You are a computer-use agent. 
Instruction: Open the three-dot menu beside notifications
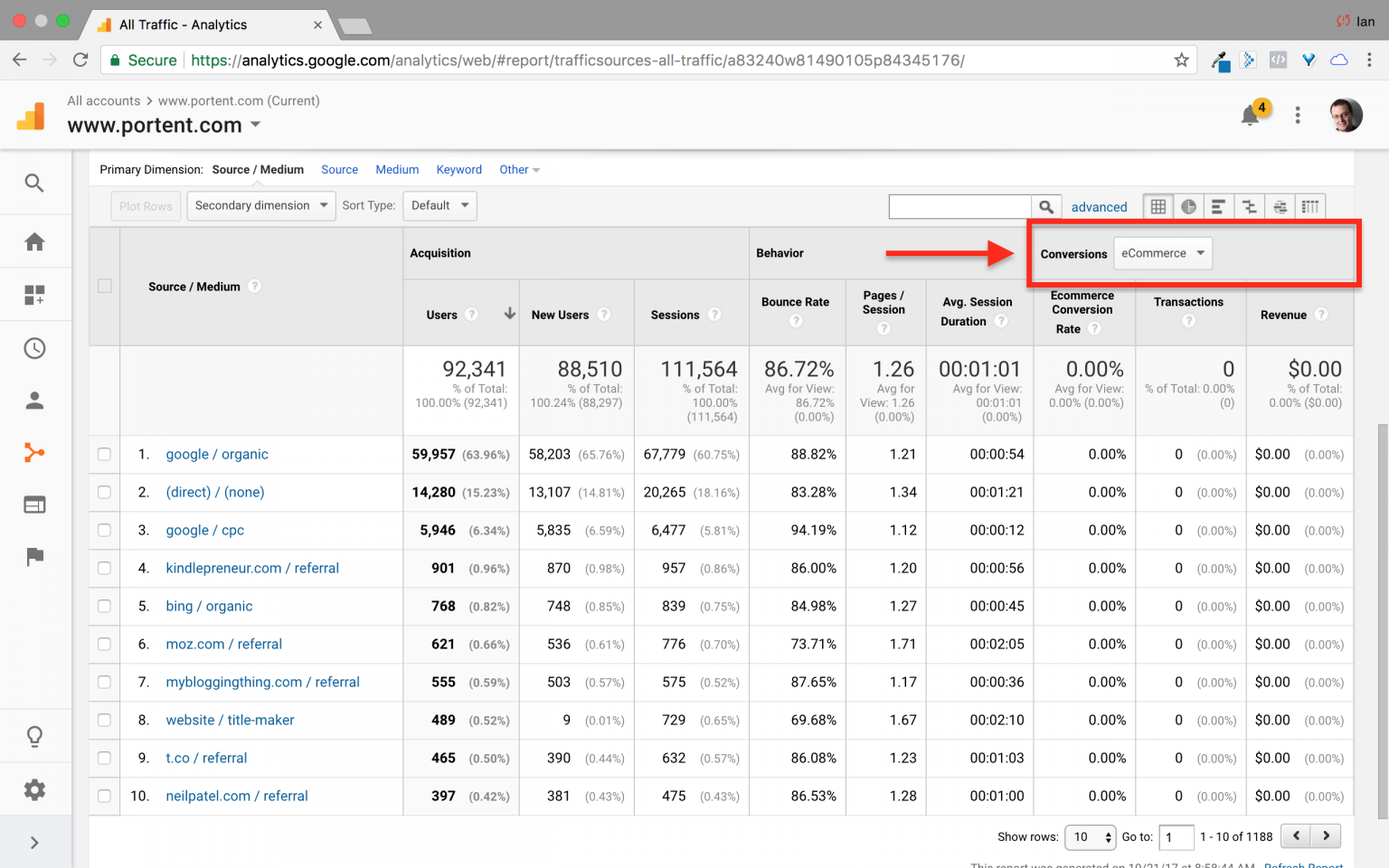pyautogui.click(x=1298, y=115)
